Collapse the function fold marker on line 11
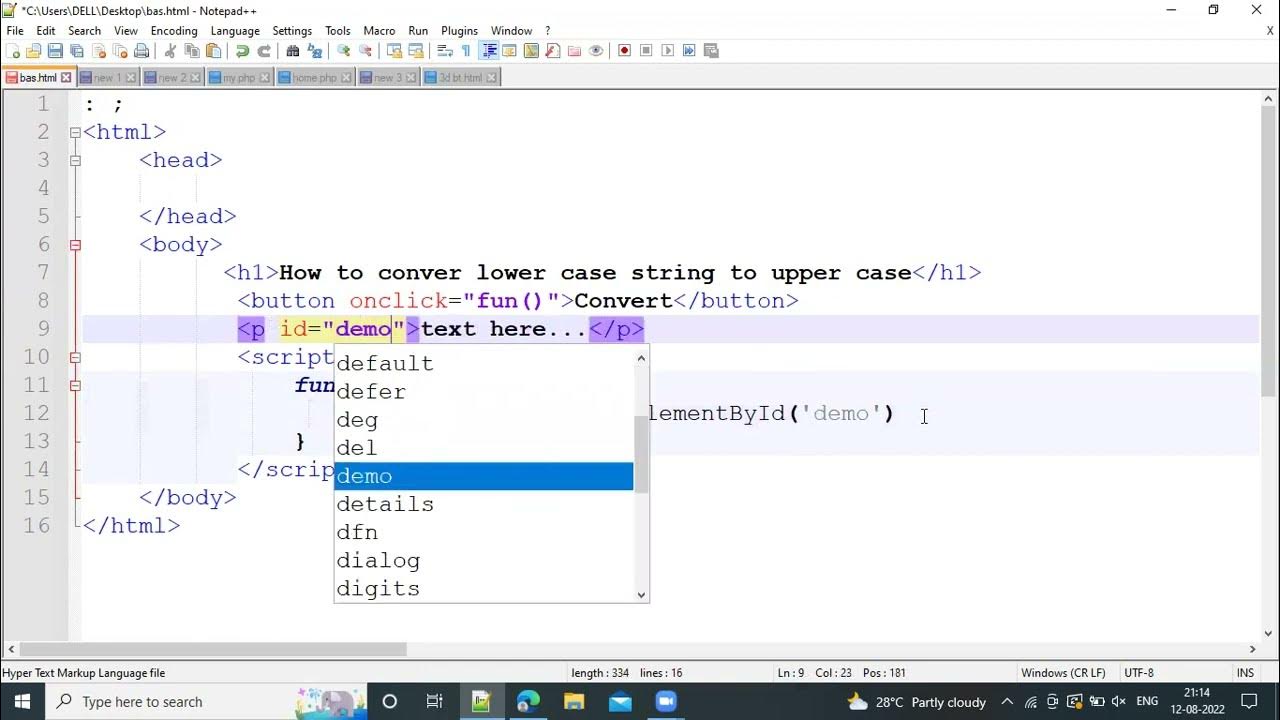Screen dimensions: 1280x720 (75, 385)
